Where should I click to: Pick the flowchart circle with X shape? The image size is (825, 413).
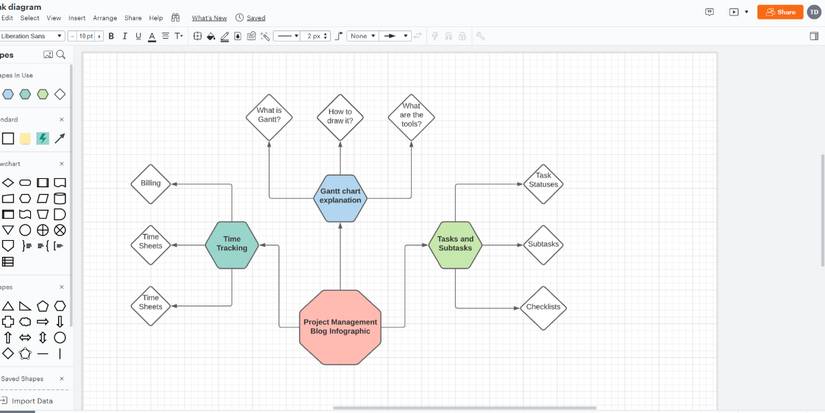60,230
